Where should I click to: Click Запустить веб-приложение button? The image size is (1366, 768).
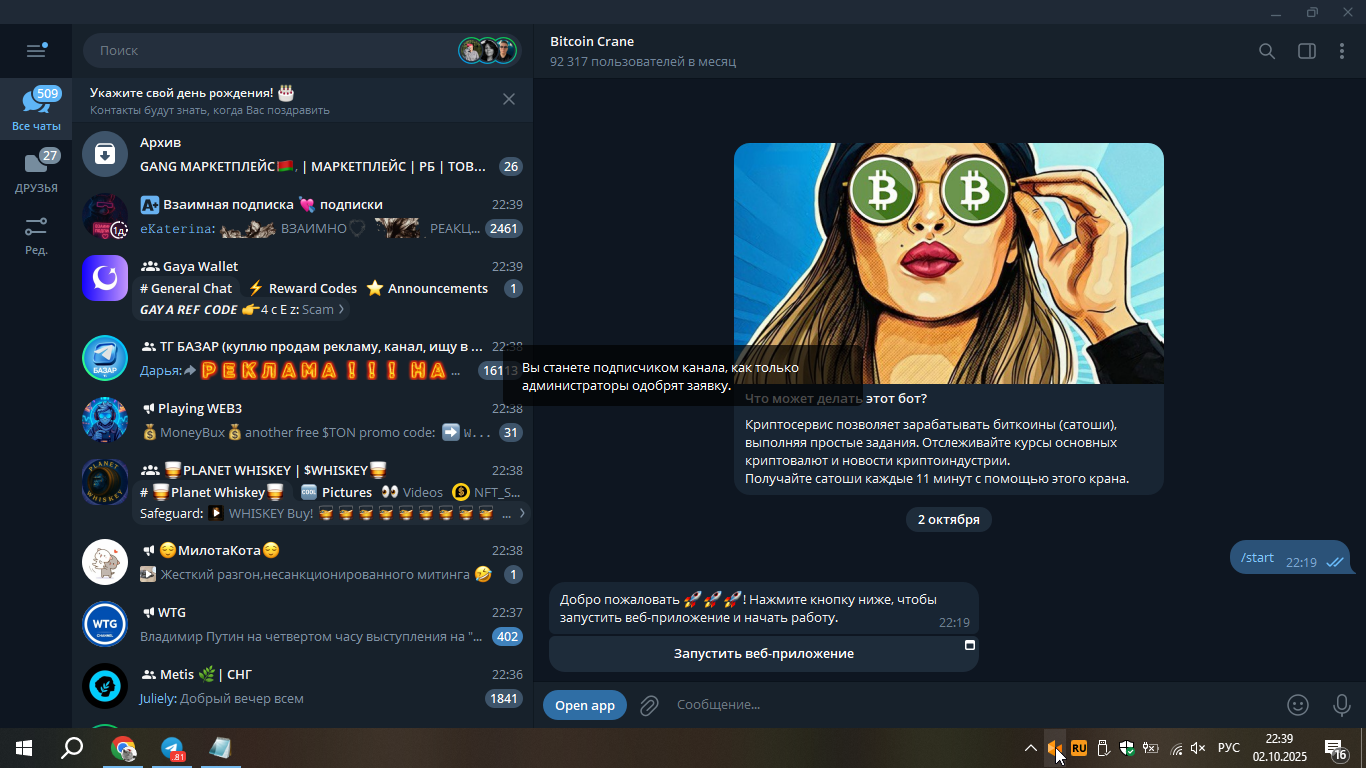(764, 653)
